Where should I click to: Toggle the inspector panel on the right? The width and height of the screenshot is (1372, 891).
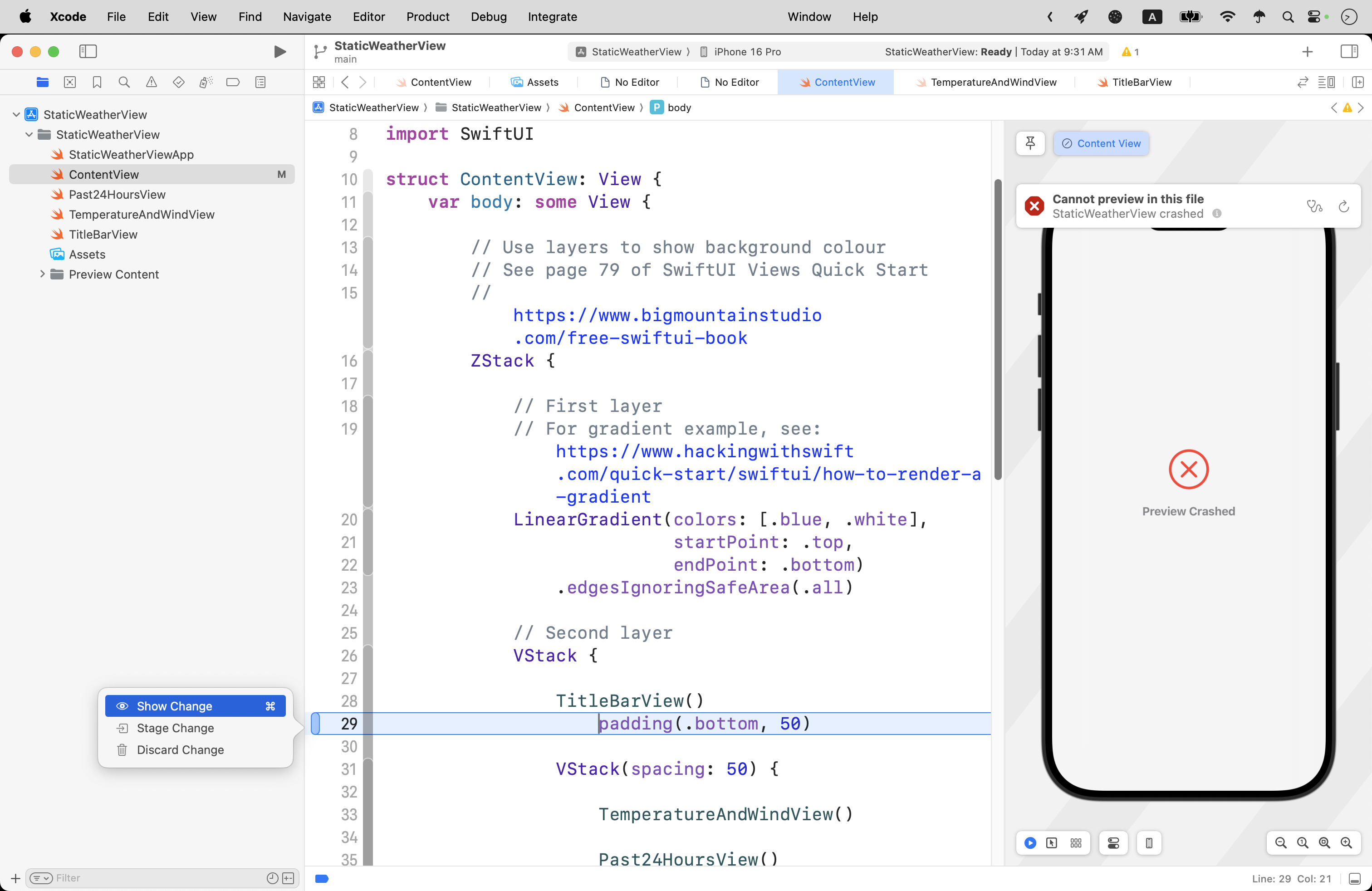click(1349, 52)
